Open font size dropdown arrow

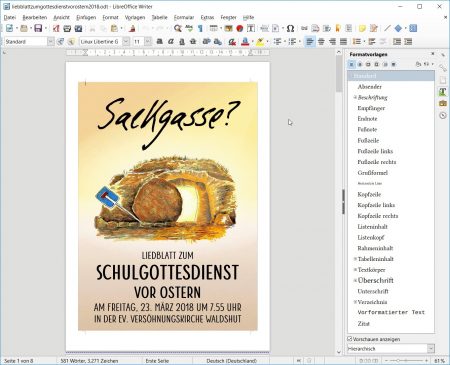click(148, 42)
